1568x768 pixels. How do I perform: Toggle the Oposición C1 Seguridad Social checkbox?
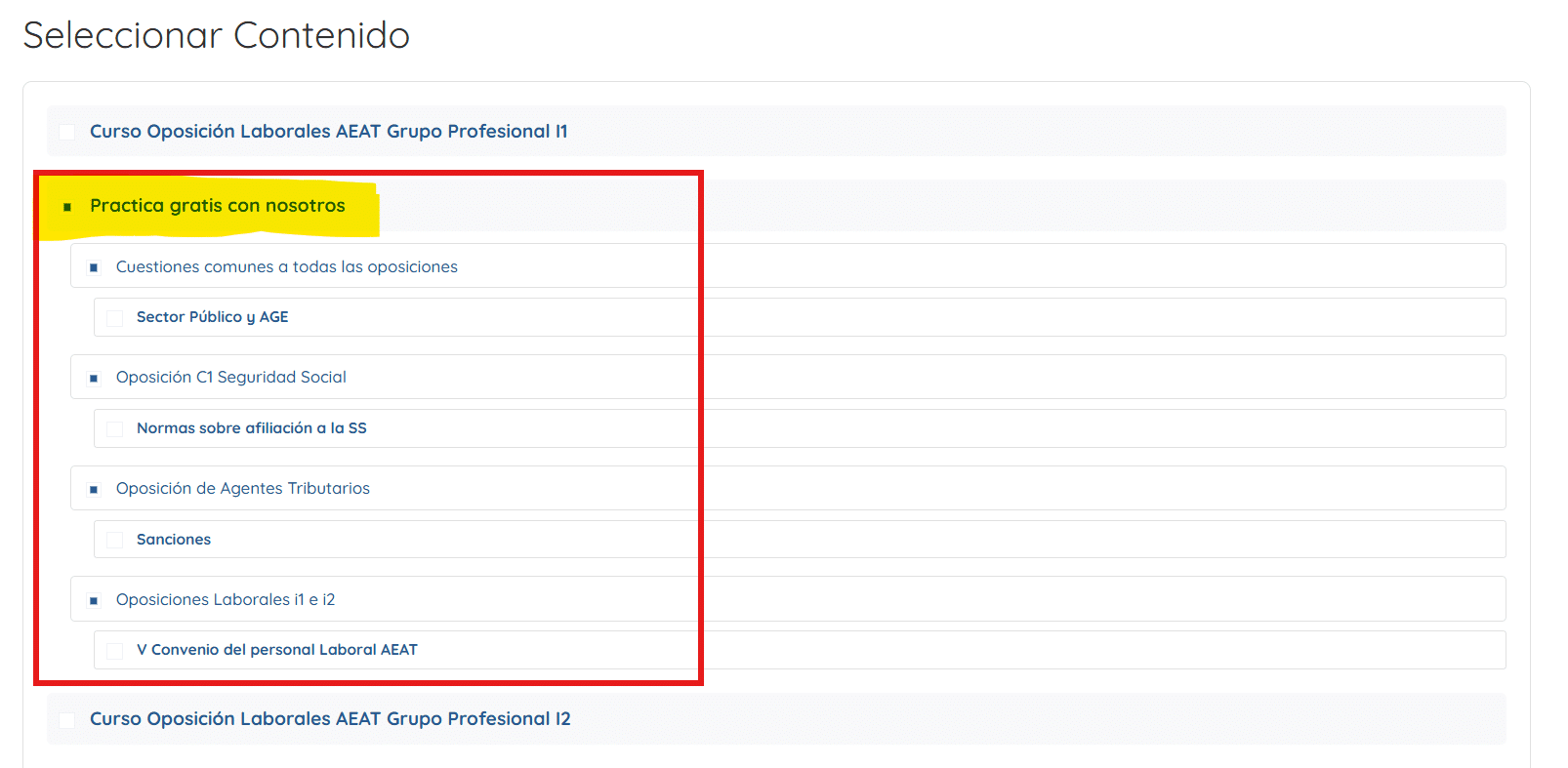click(x=94, y=379)
